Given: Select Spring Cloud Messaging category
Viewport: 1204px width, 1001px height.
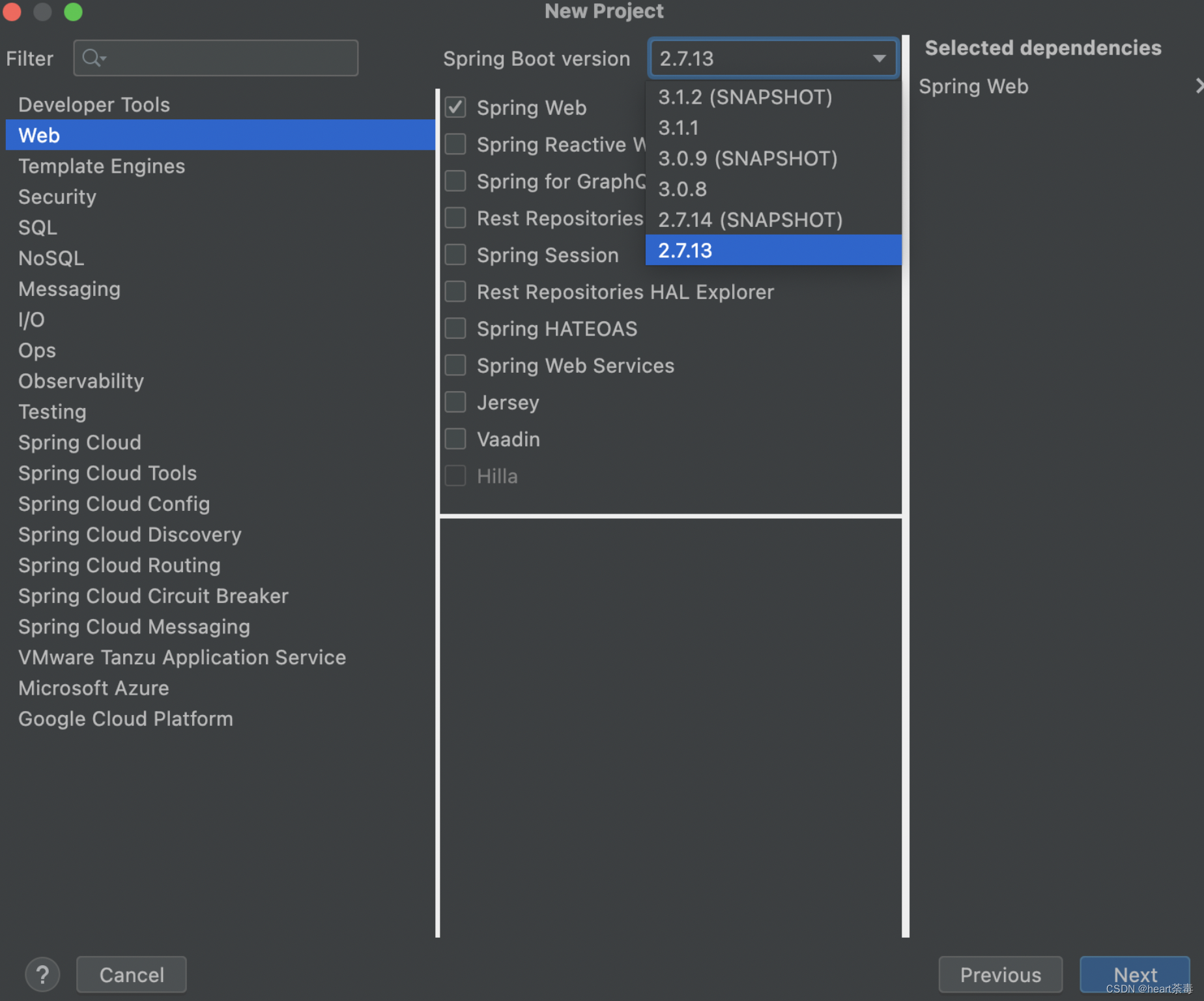Looking at the screenshot, I should (220, 626).
